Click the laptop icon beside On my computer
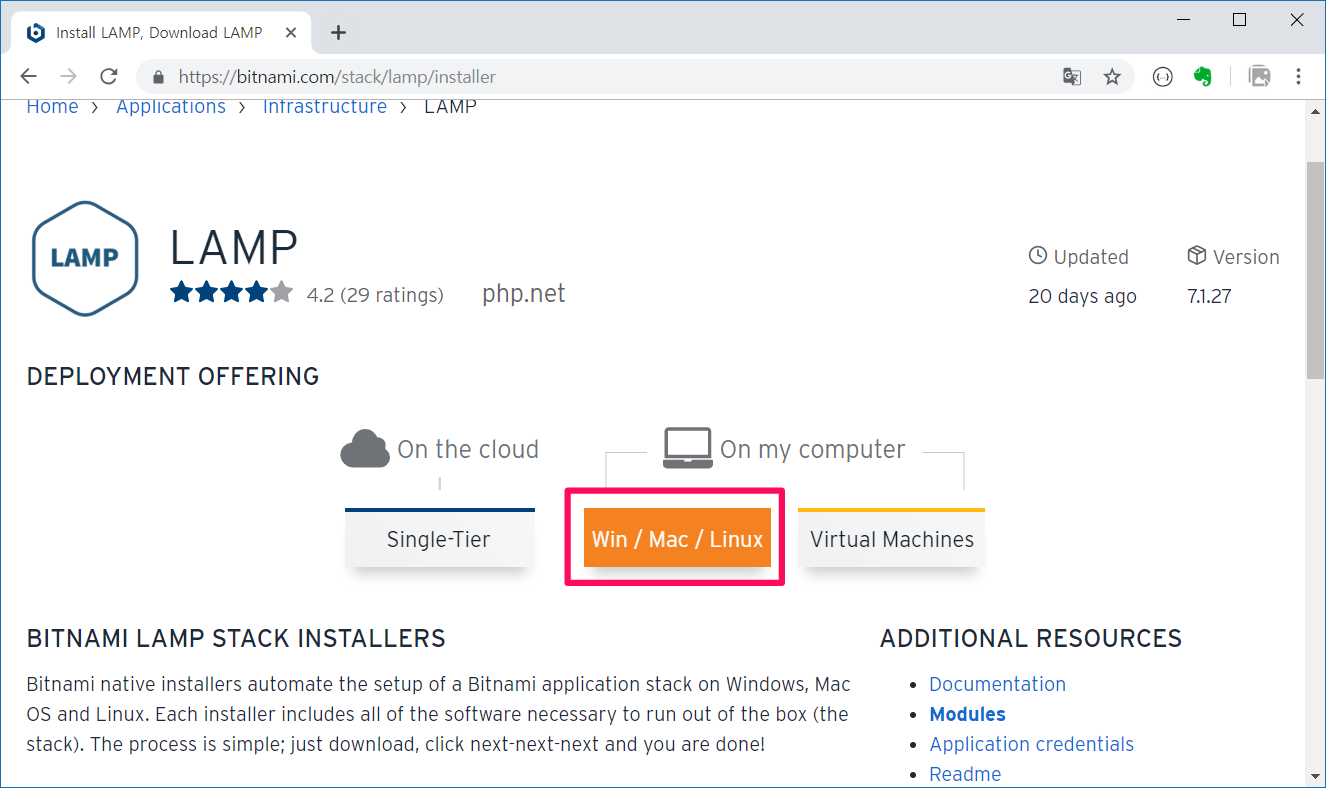The width and height of the screenshot is (1326, 788). (687, 448)
